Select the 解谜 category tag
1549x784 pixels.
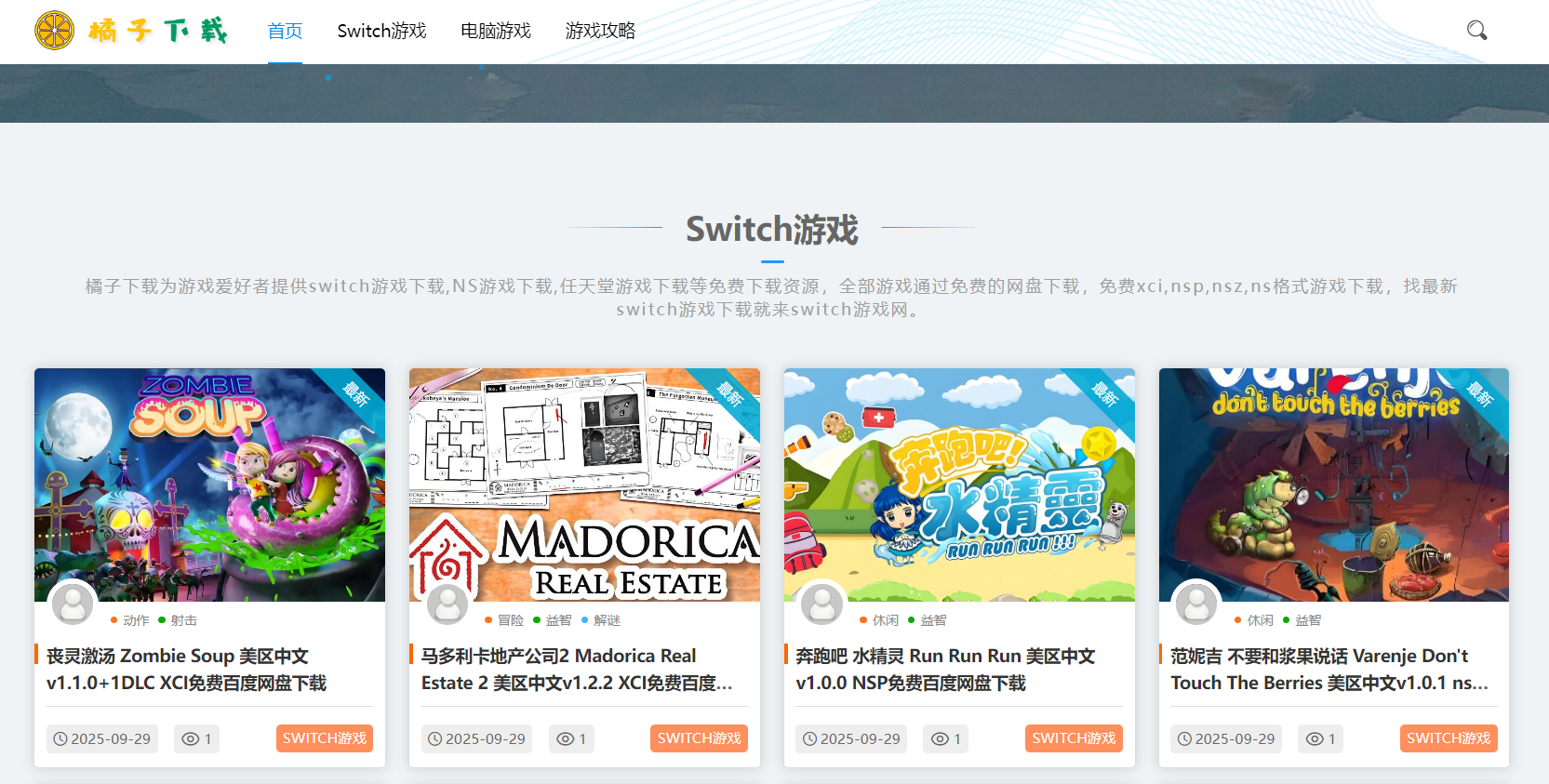click(607, 620)
